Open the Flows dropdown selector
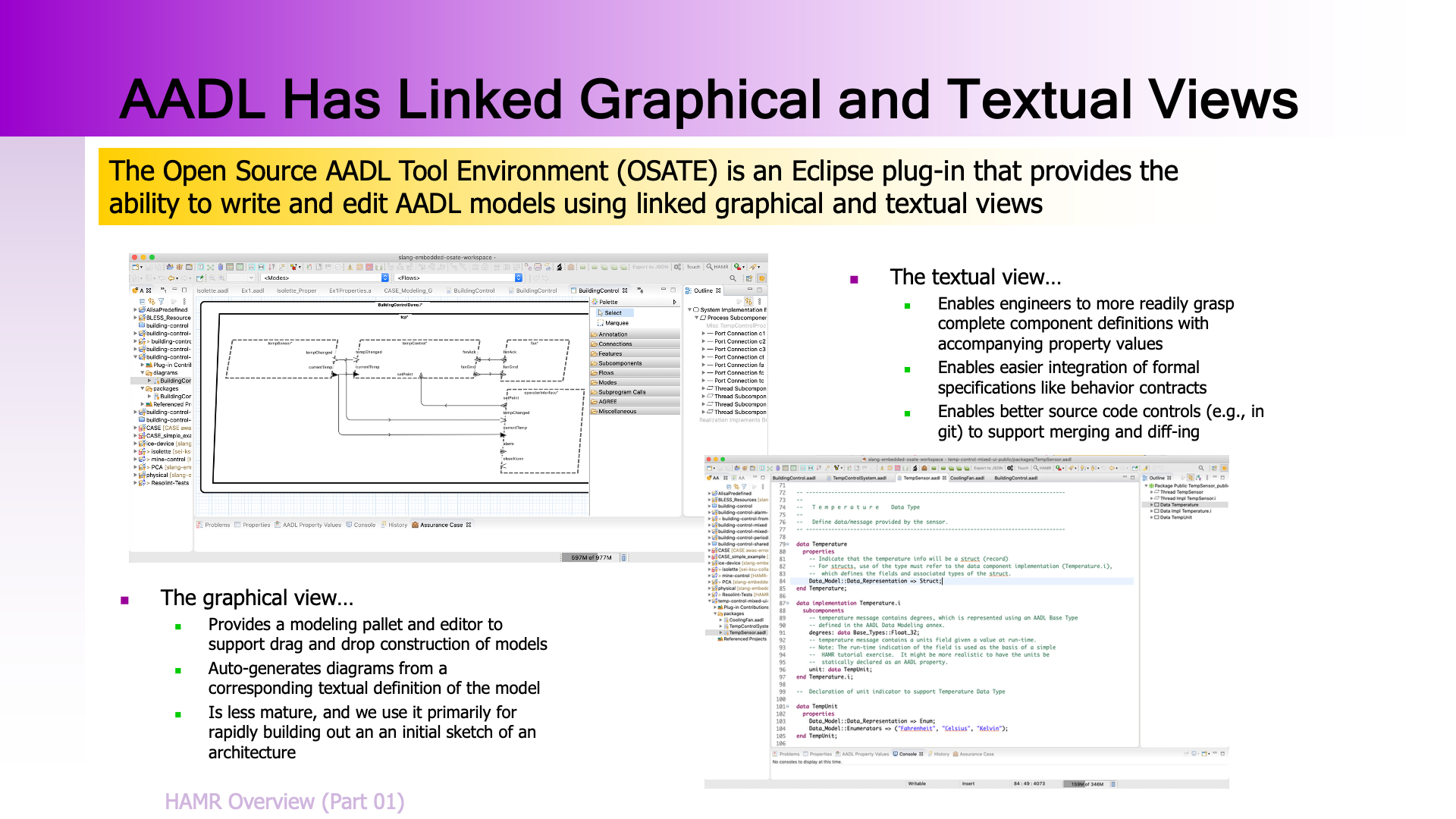The height and width of the screenshot is (819, 1456). click(518, 278)
